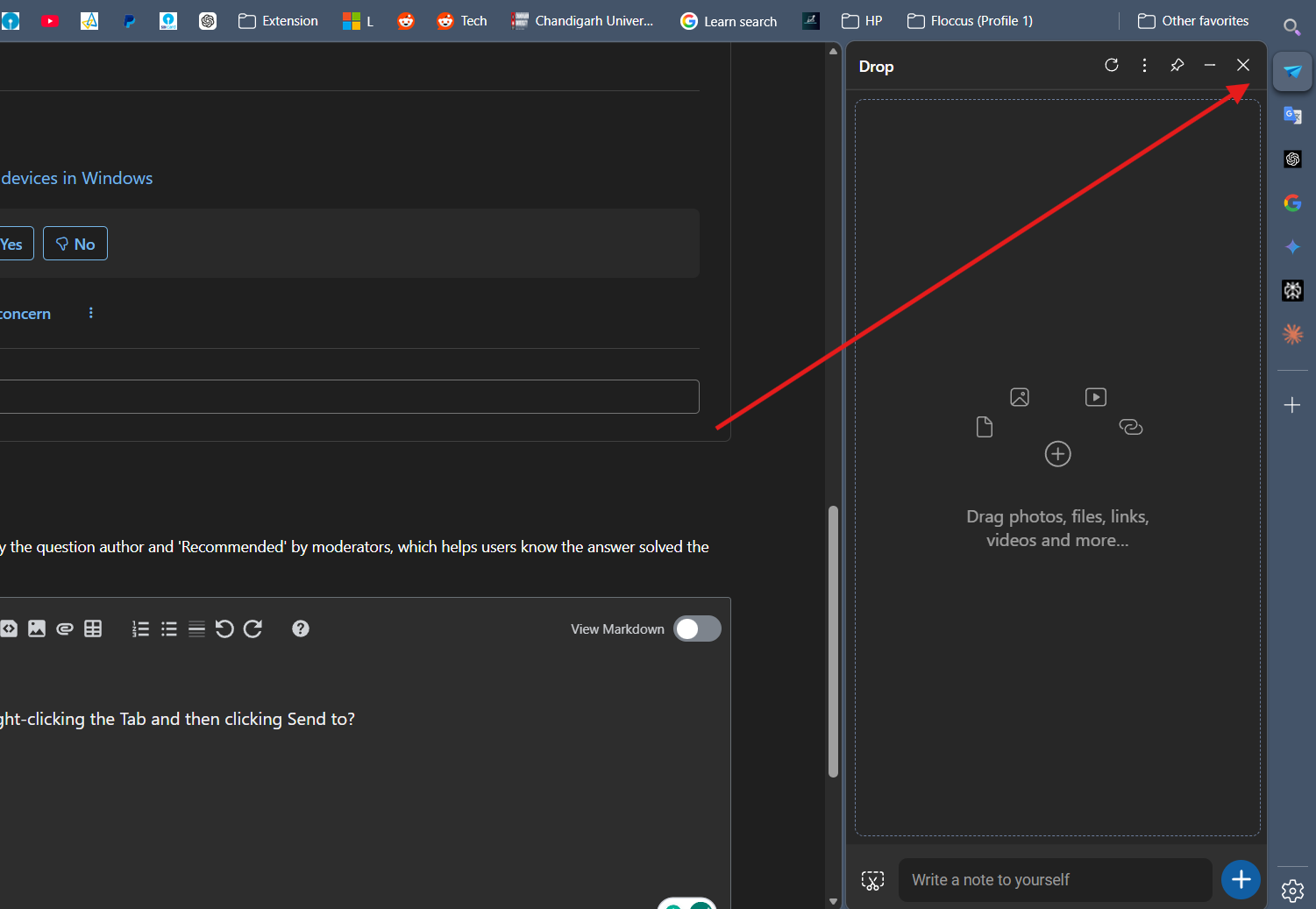Open the Chandigarh Univer... bookmark
The image size is (1316, 909).
point(583,21)
